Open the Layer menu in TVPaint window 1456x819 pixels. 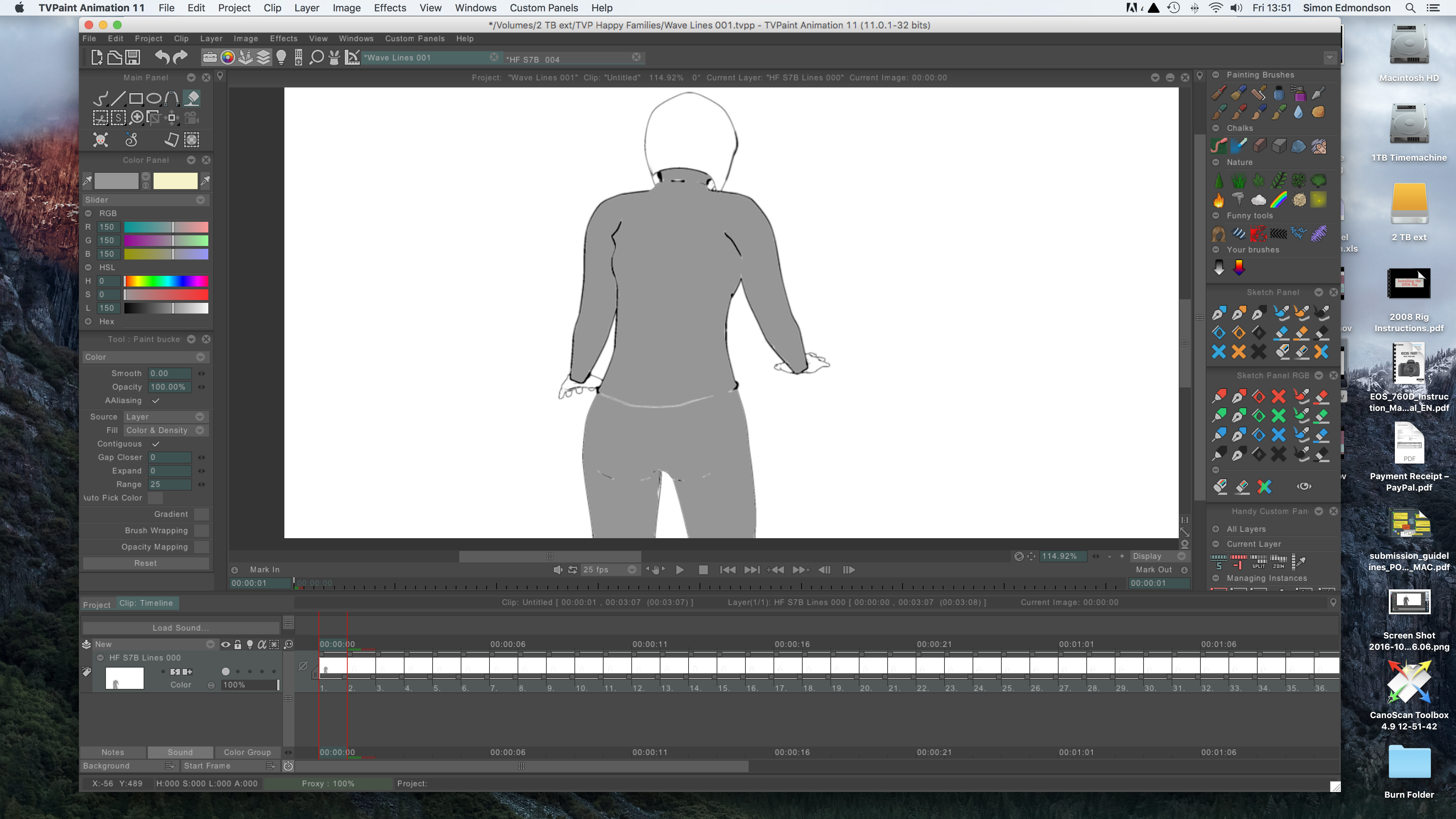211,38
